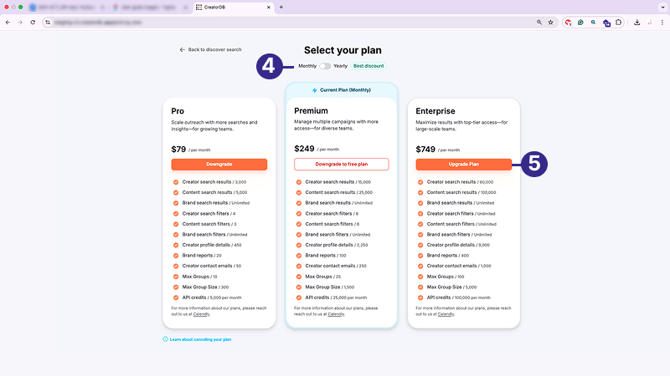Click the Yearly billing label

click(341, 66)
